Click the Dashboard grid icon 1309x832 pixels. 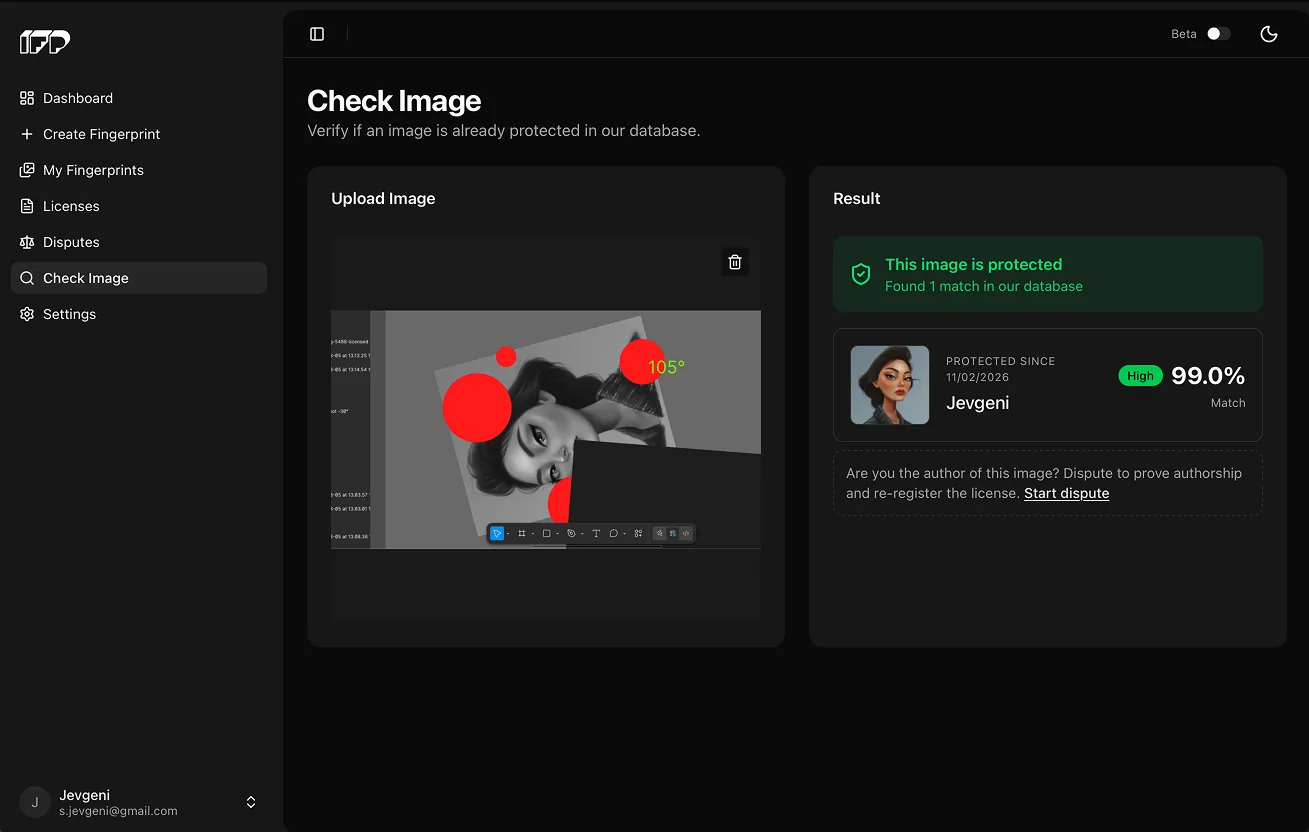click(27, 98)
